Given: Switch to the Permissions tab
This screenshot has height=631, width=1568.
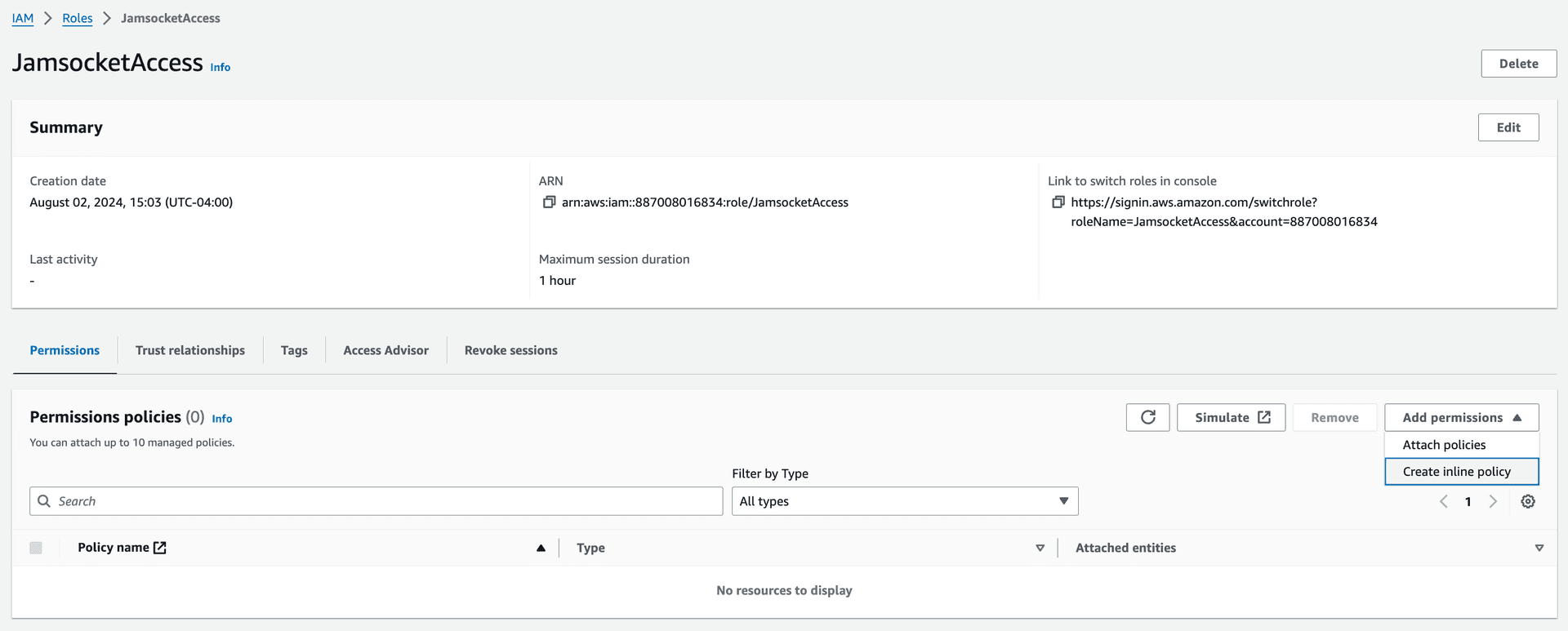Looking at the screenshot, I should tap(65, 350).
